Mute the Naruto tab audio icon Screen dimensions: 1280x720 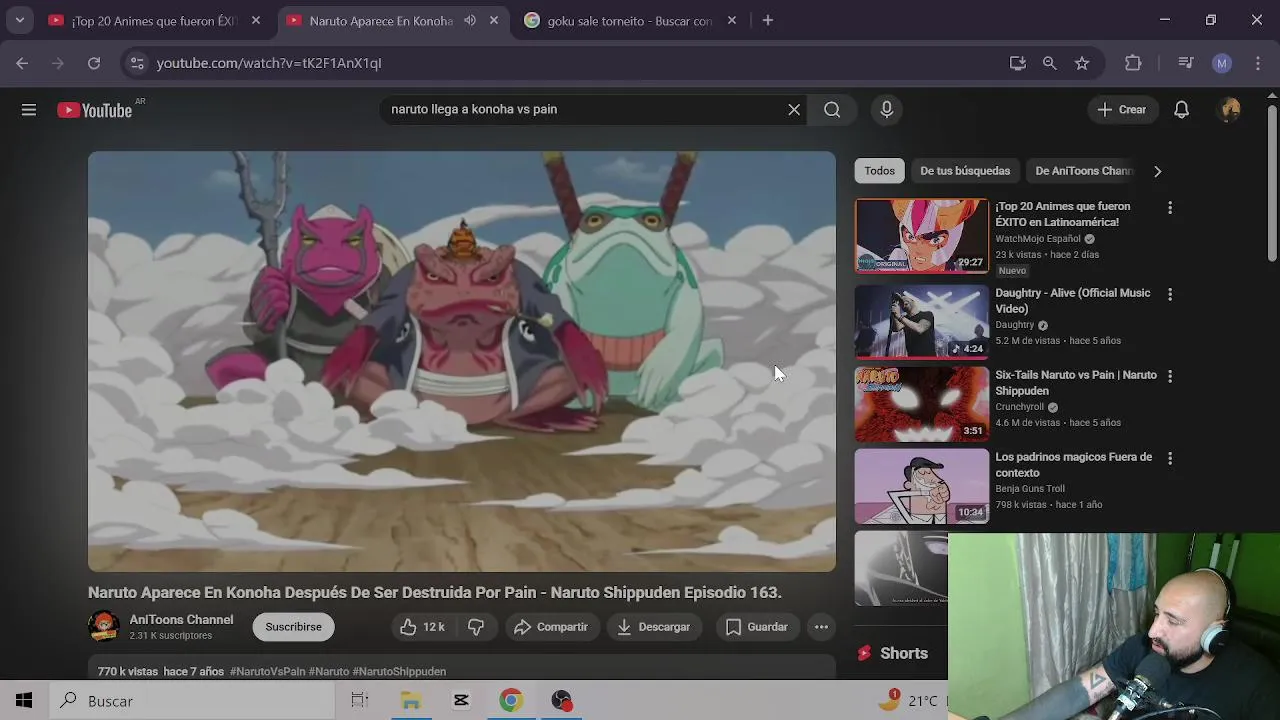point(470,20)
